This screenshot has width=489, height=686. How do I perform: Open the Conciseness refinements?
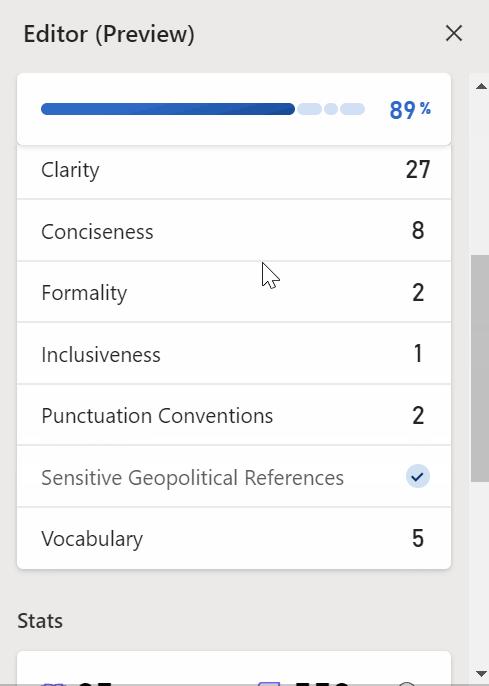[234, 231]
